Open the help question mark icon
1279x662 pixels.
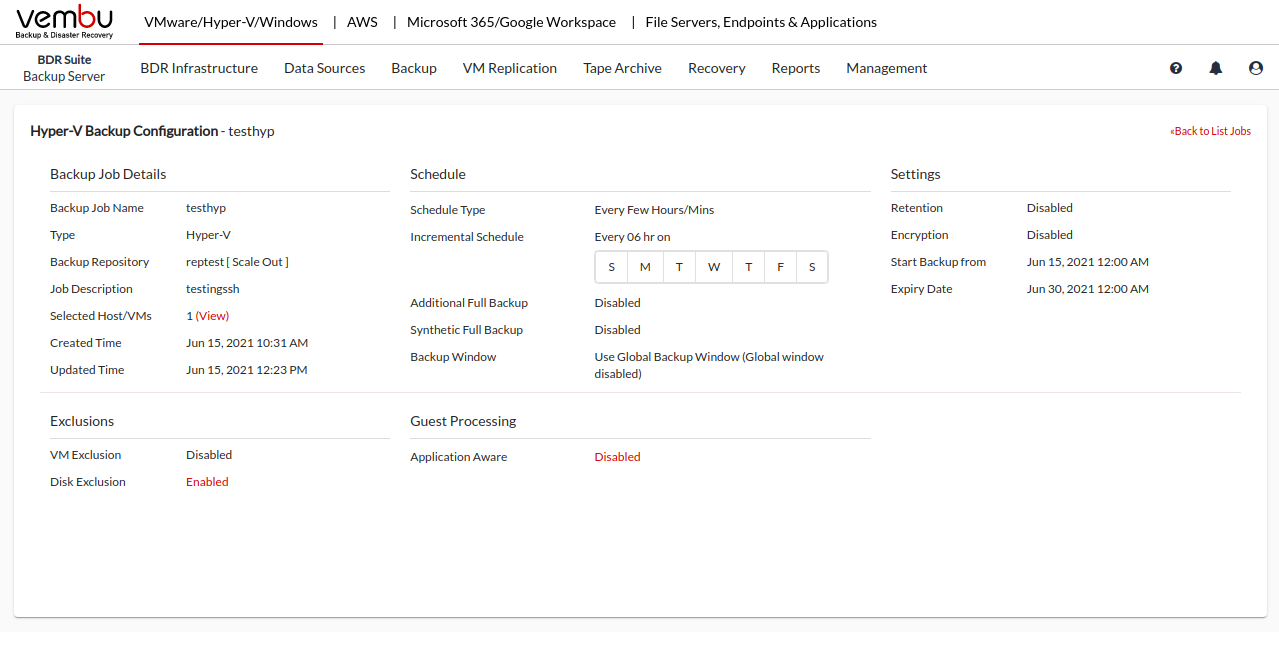point(1176,68)
